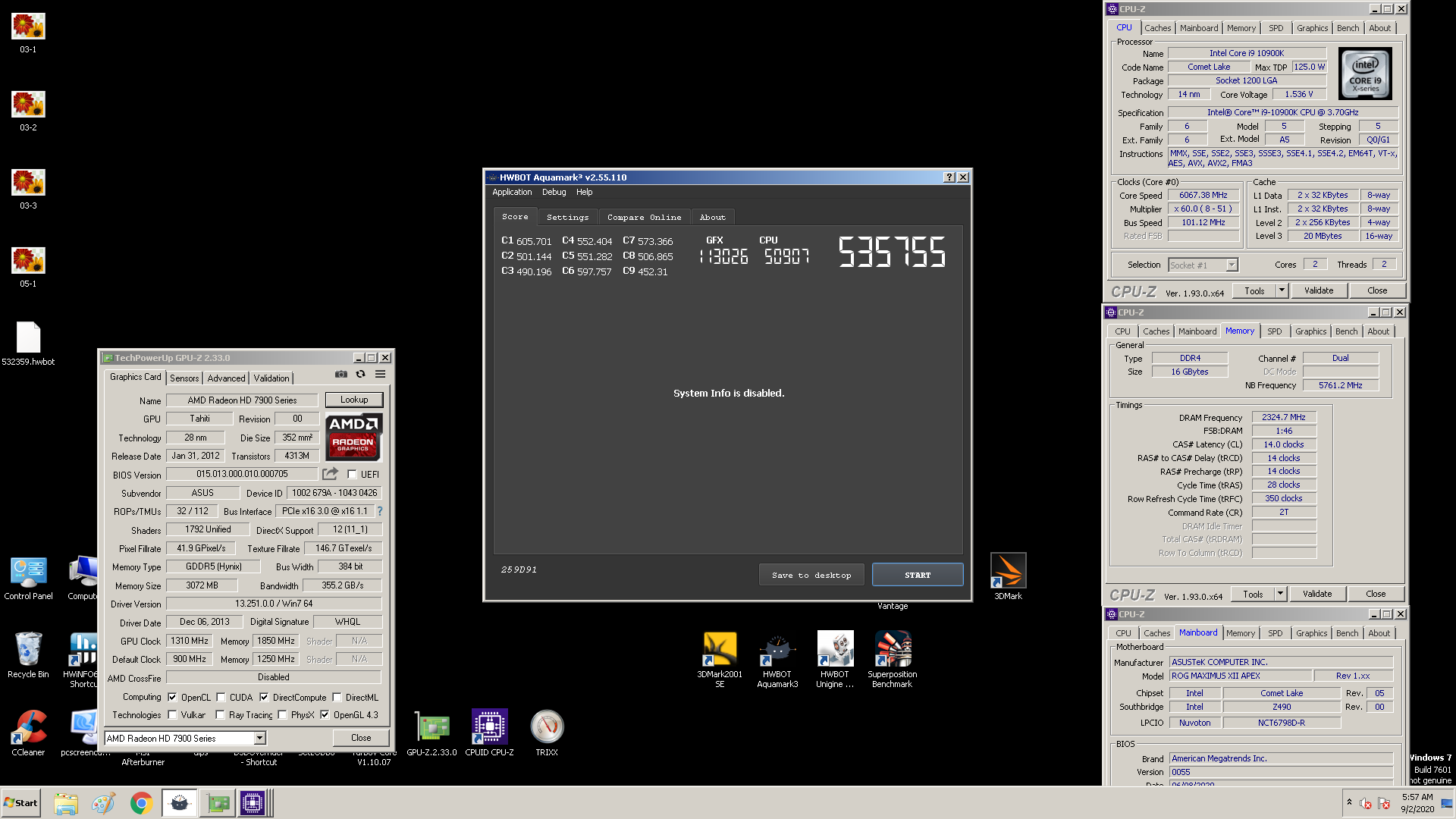Click CPU-Z taskbar button

[x=253, y=803]
